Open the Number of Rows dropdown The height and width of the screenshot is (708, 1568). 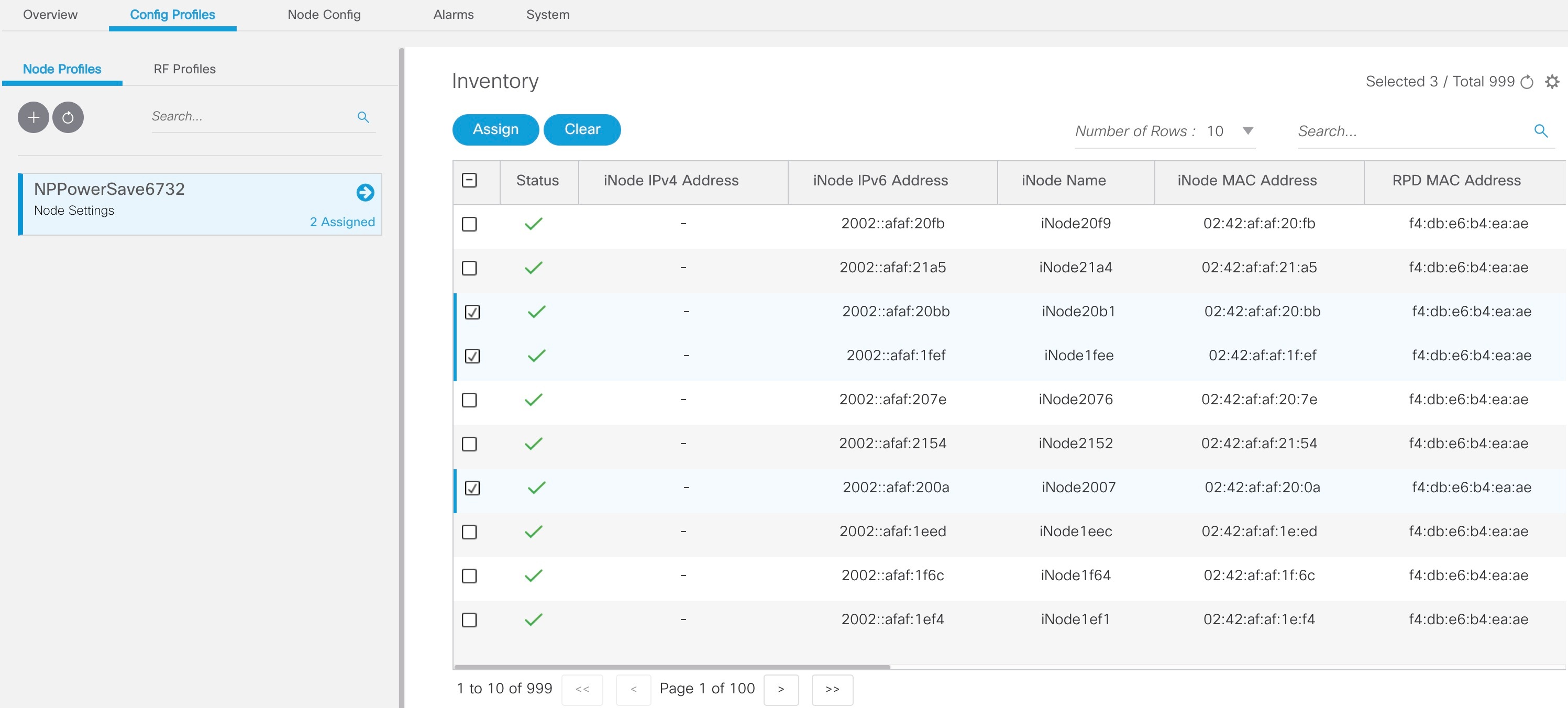tap(1247, 131)
